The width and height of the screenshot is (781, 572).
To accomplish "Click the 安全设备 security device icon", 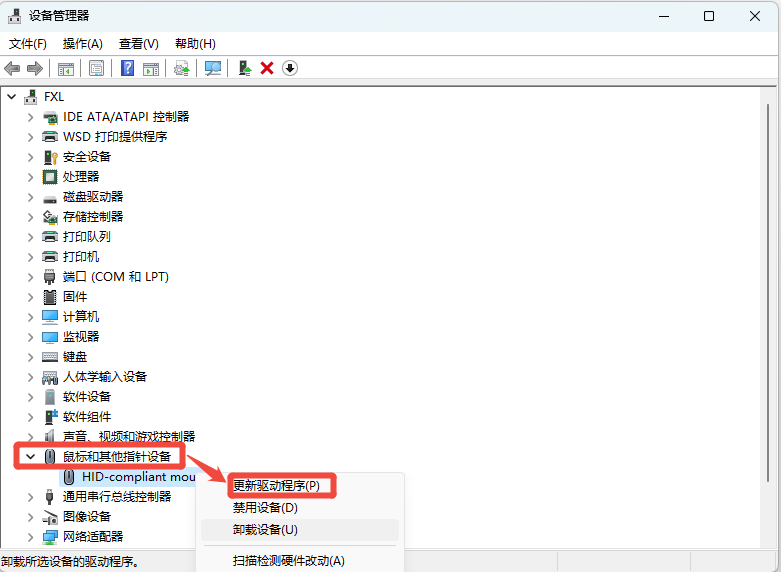I will (x=50, y=157).
